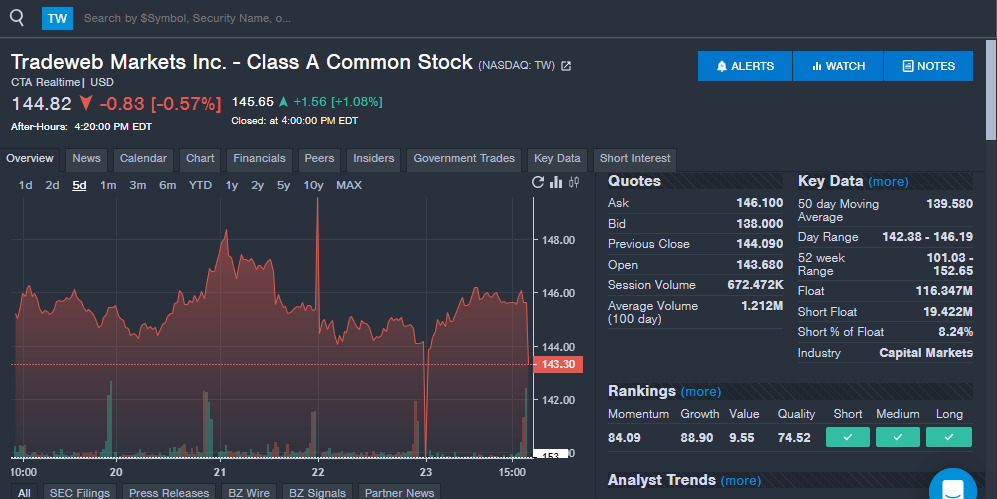Go to the Financials tab
Screen dimensions: 997x499
tap(259, 159)
